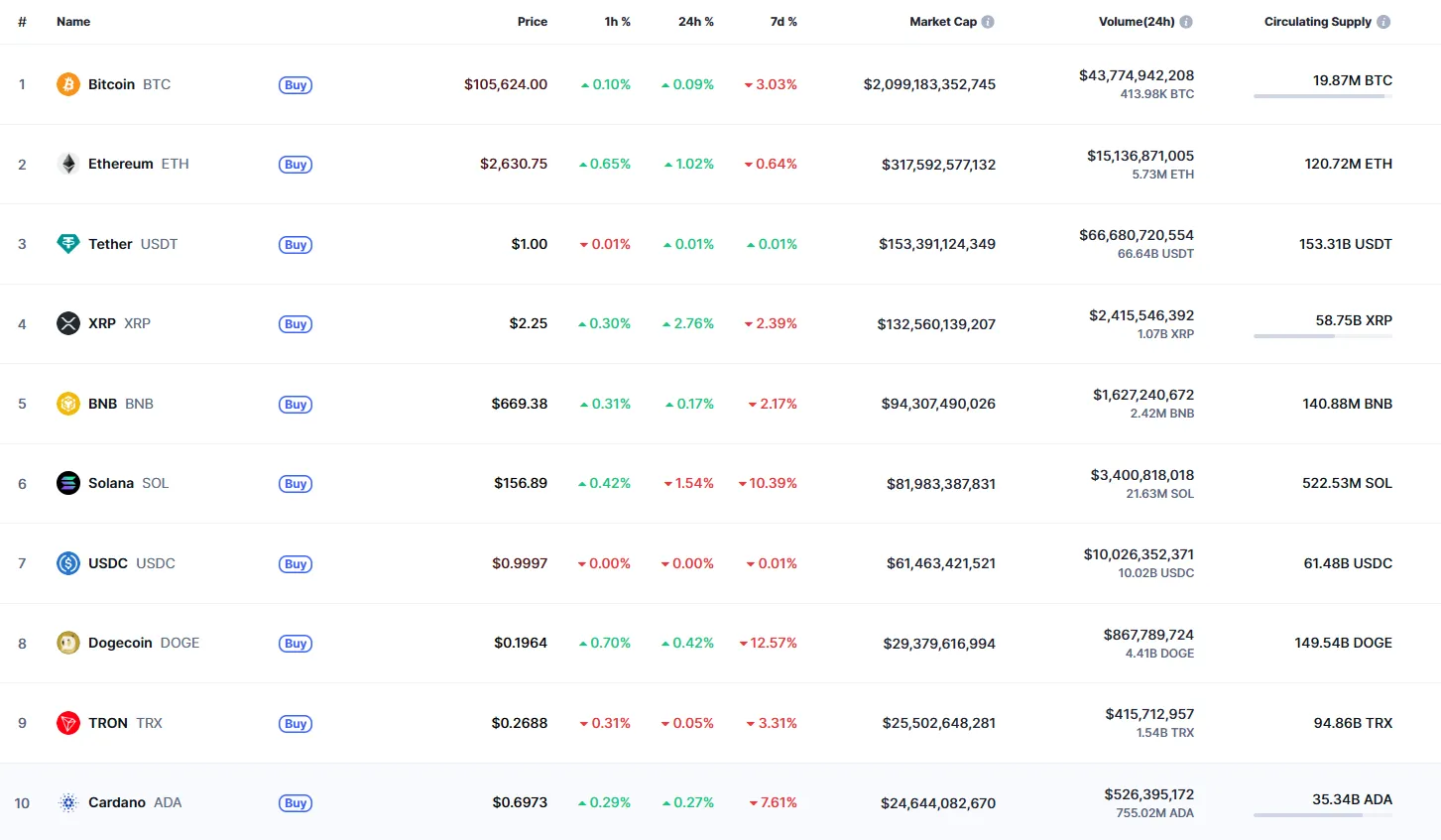Open the Cardano ADA name link
The height and width of the screenshot is (840, 1441).
pyautogui.click(x=135, y=802)
